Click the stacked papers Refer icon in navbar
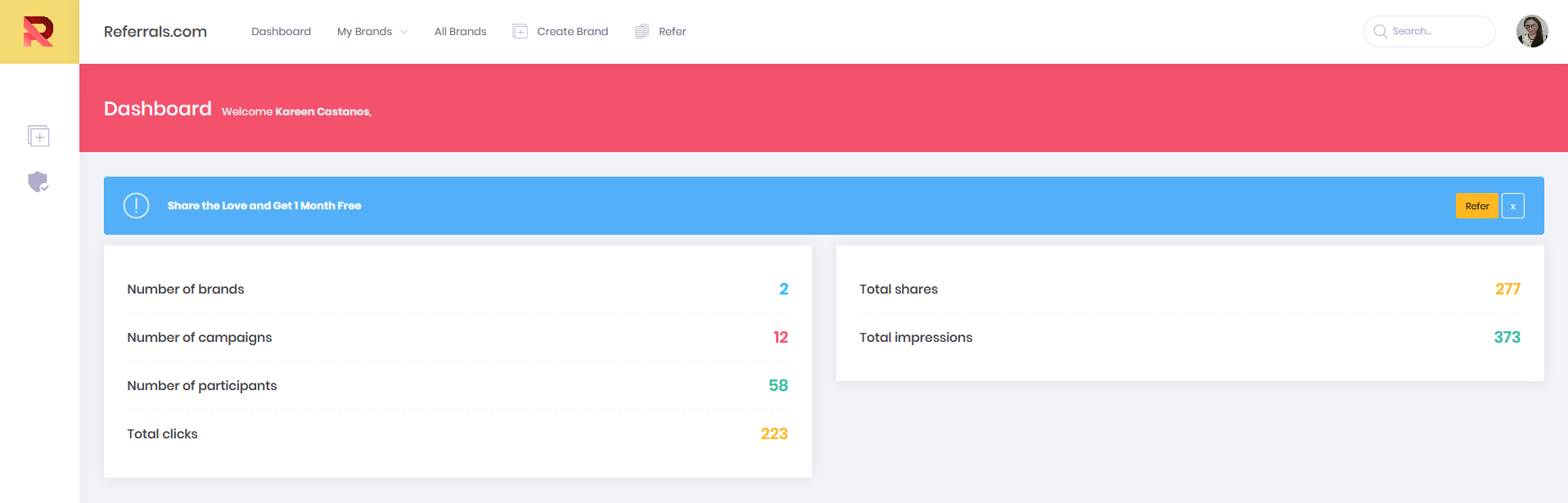 tap(642, 31)
